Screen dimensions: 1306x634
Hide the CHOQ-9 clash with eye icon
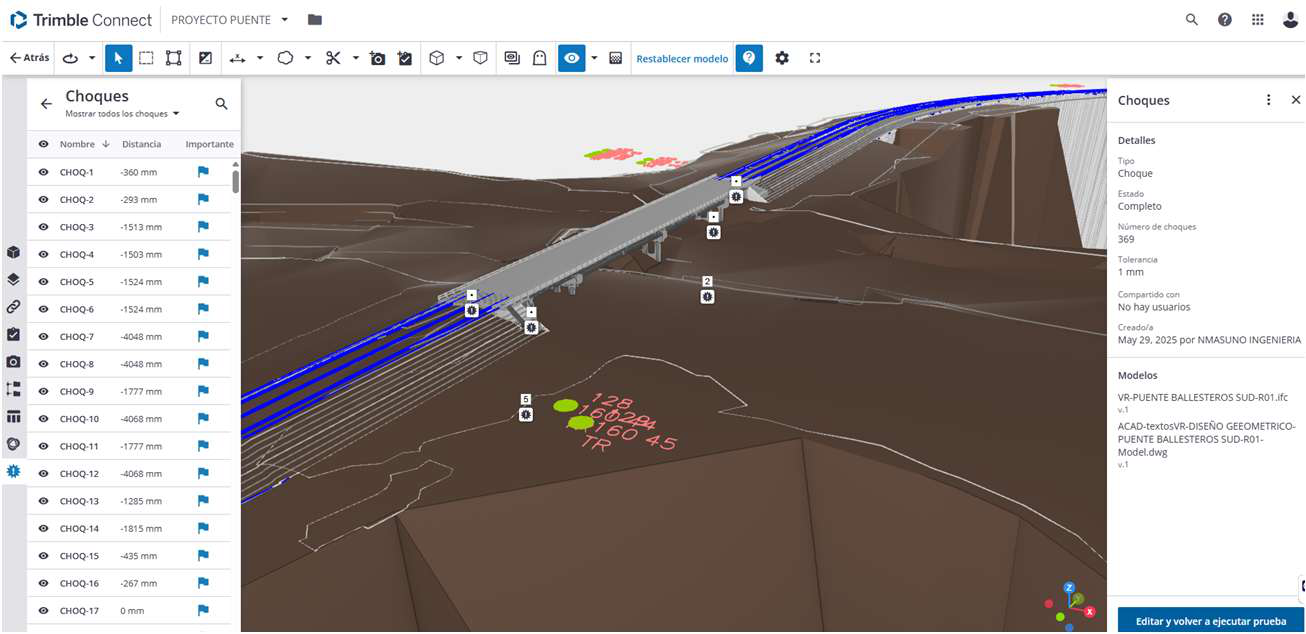pos(44,391)
